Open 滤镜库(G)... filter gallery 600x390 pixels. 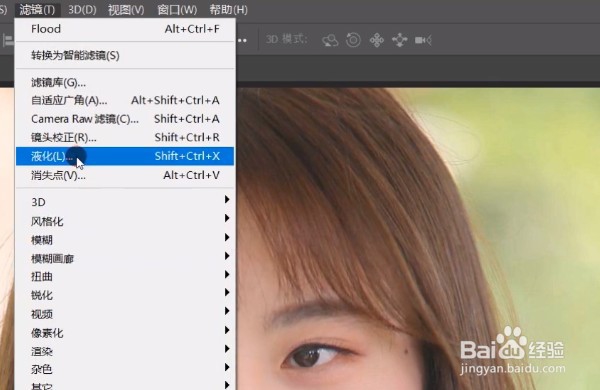tap(125, 82)
